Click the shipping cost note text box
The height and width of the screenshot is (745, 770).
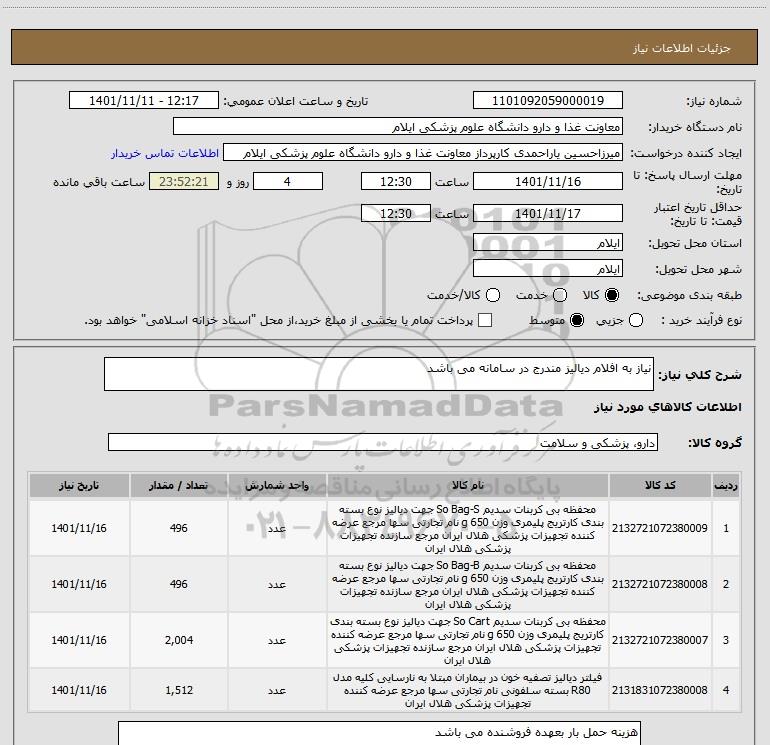[379, 733]
